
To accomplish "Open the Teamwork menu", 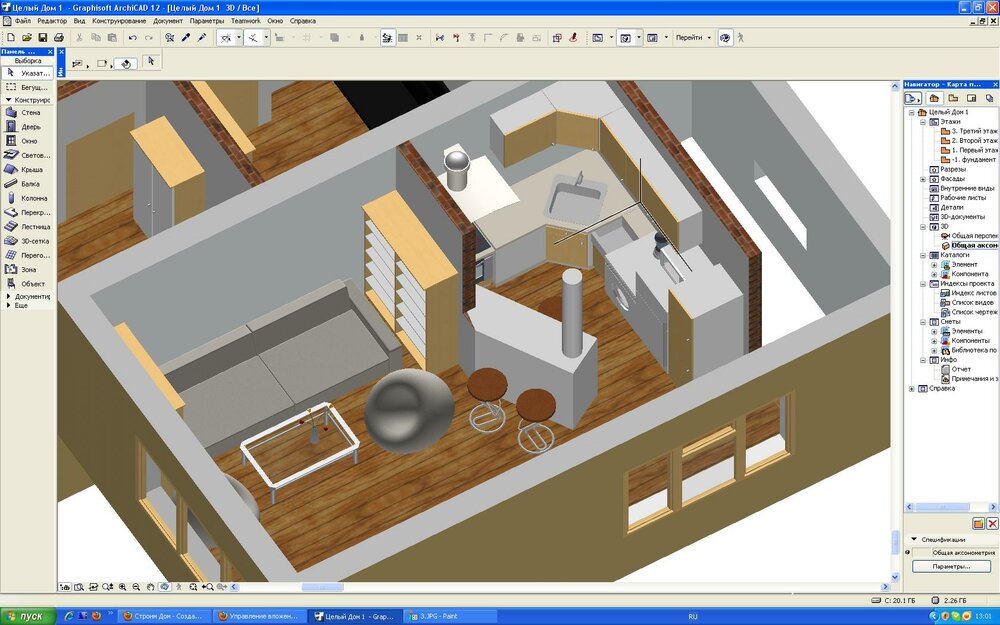I will [x=245, y=21].
